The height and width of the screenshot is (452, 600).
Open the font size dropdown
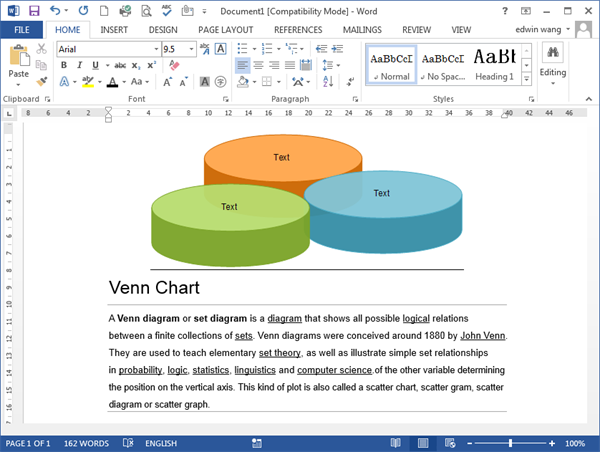(x=190, y=49)
